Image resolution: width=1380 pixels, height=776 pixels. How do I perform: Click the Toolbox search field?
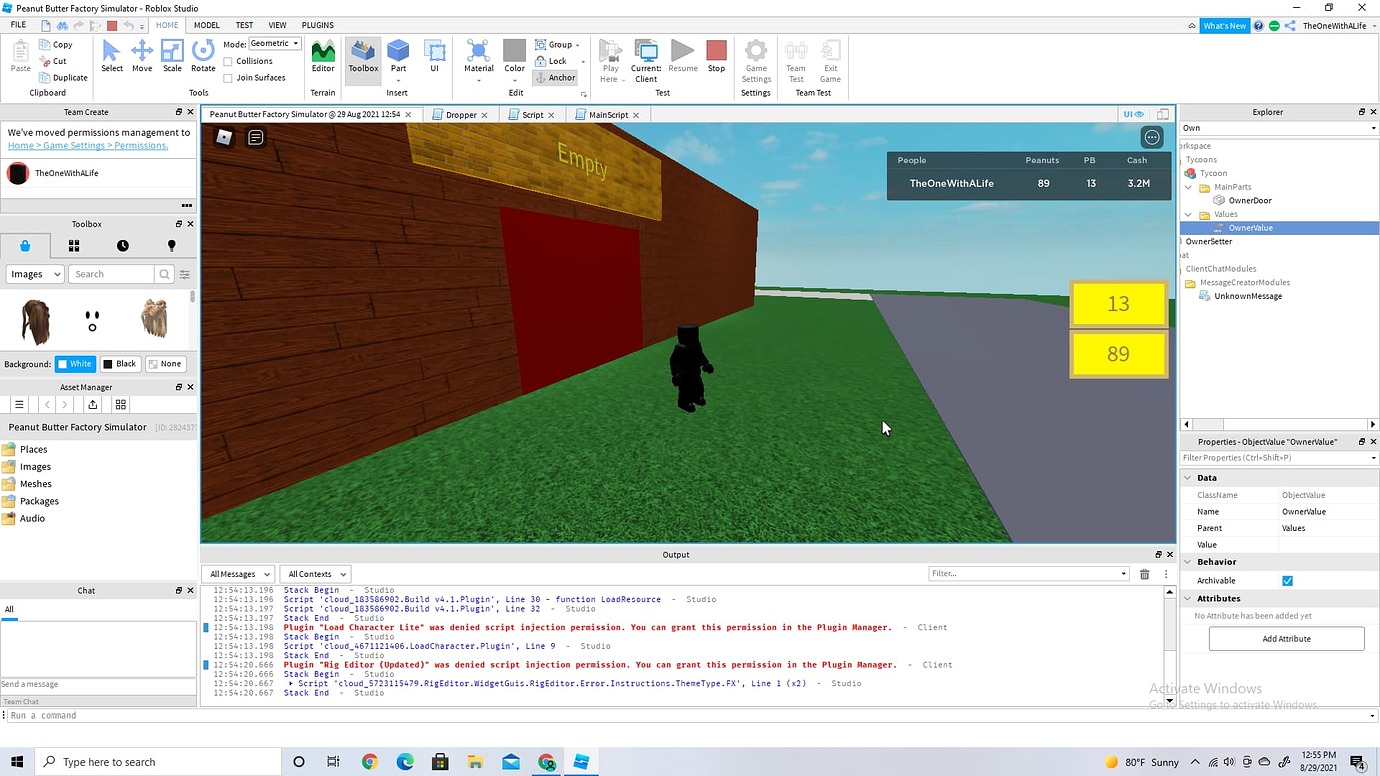[111, 274]
